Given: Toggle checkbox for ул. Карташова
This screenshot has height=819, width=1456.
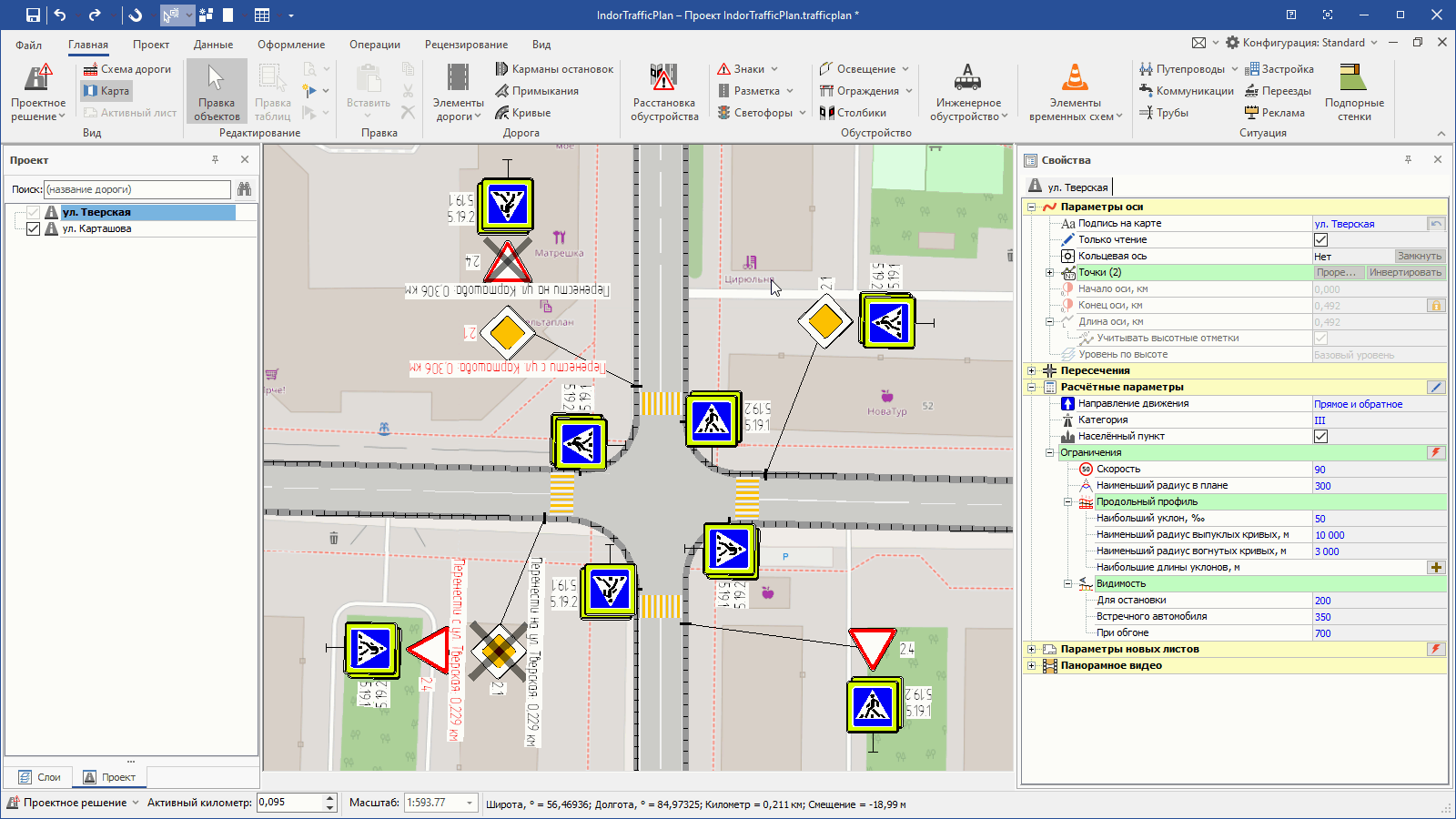Looking at the screenshot, I should coord(33,228).
